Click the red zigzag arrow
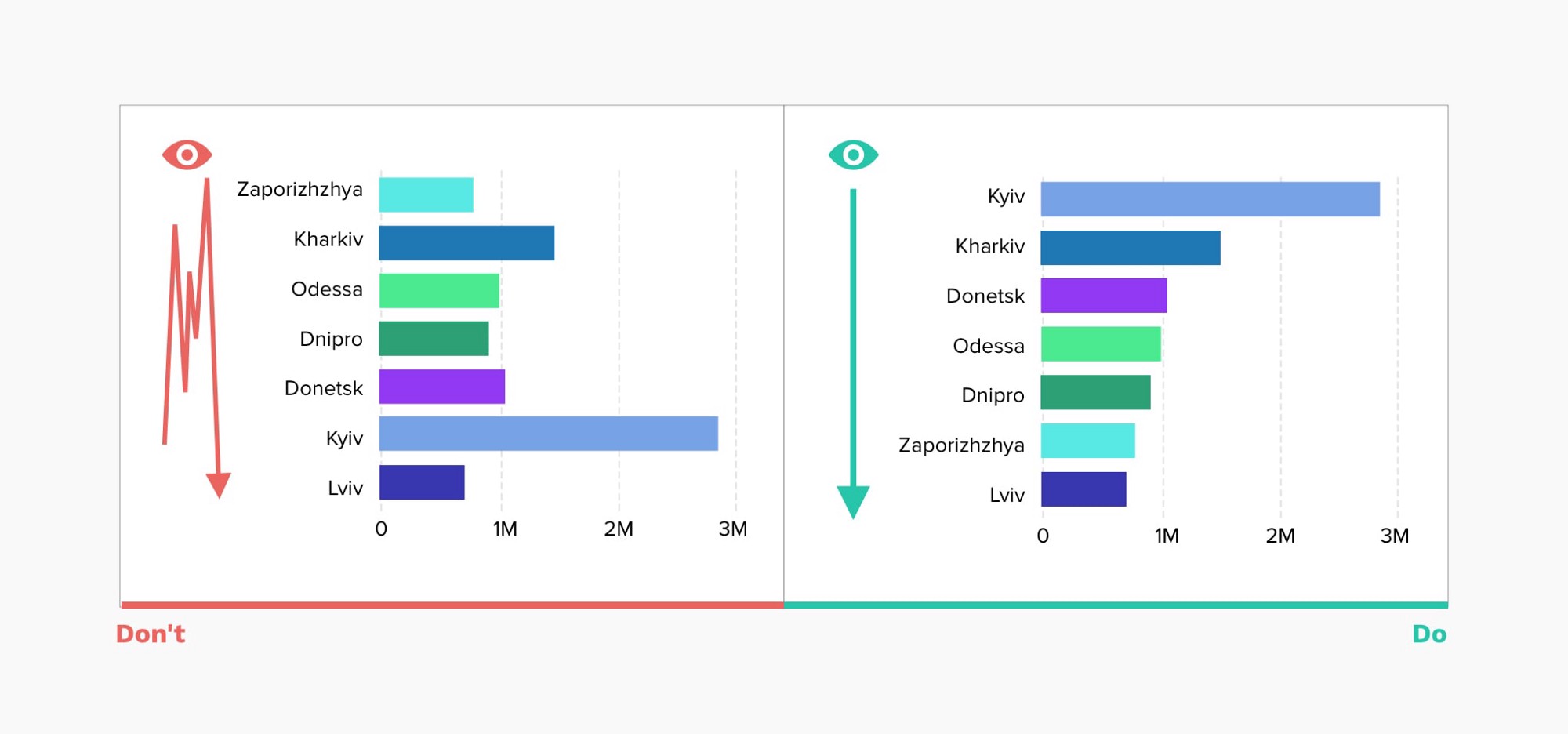This screenshot has height=734, width=1568. coord(192,339)
